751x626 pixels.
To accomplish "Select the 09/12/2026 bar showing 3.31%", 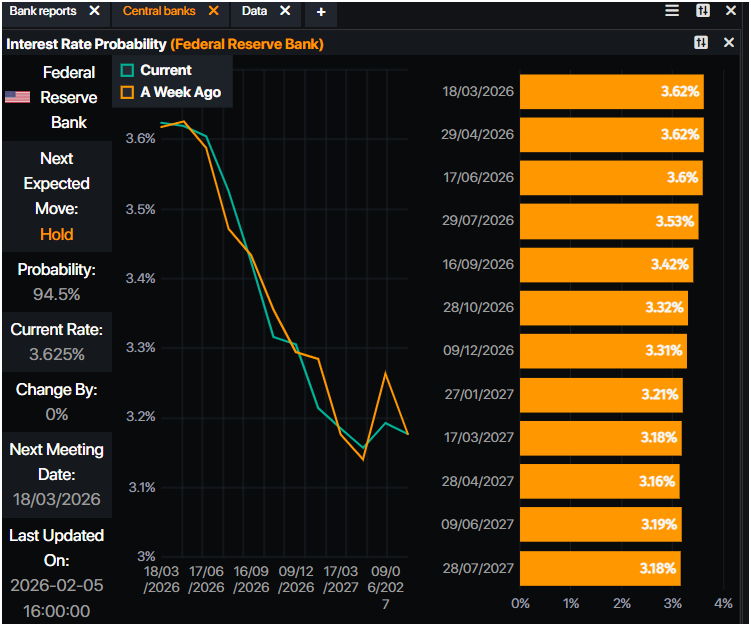I will 603,351.
